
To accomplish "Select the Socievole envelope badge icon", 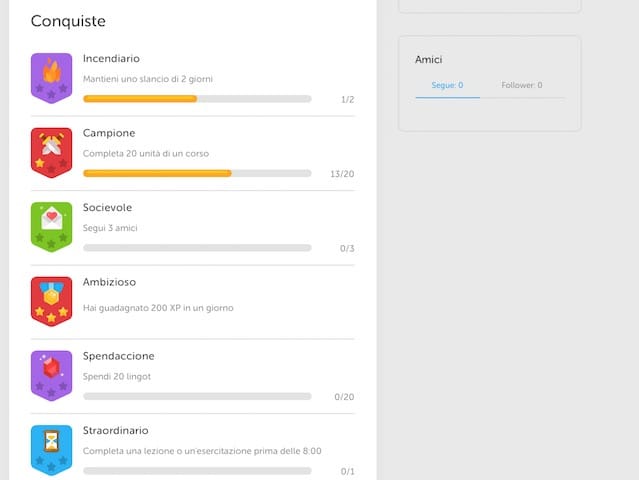I will 51,226.
